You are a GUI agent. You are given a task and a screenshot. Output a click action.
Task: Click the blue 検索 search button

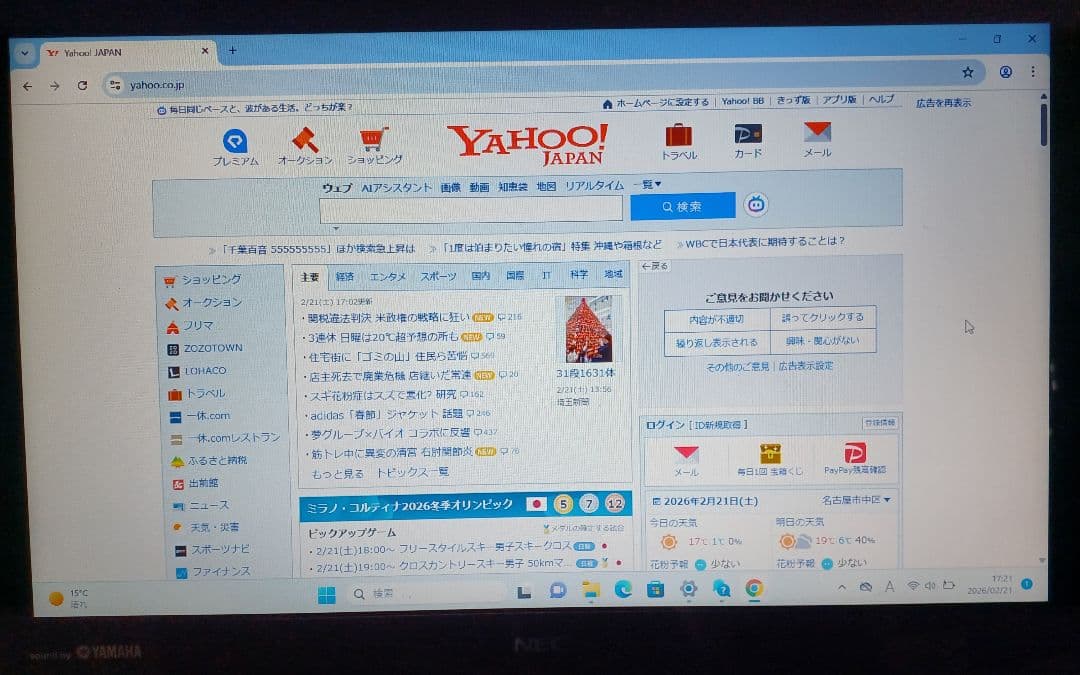(683, 206)
